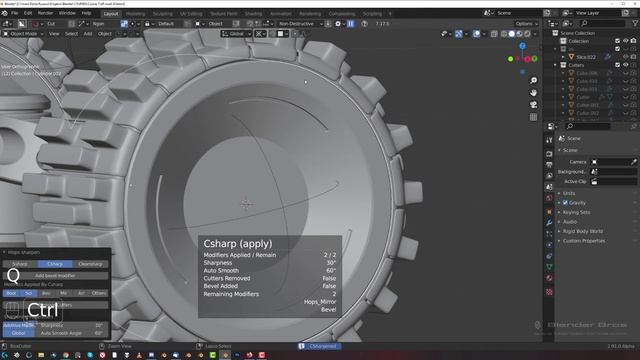This screenshot has width=640, height=360.
Task: Select wireframe viewport shading mode
Action: point(504,34)
